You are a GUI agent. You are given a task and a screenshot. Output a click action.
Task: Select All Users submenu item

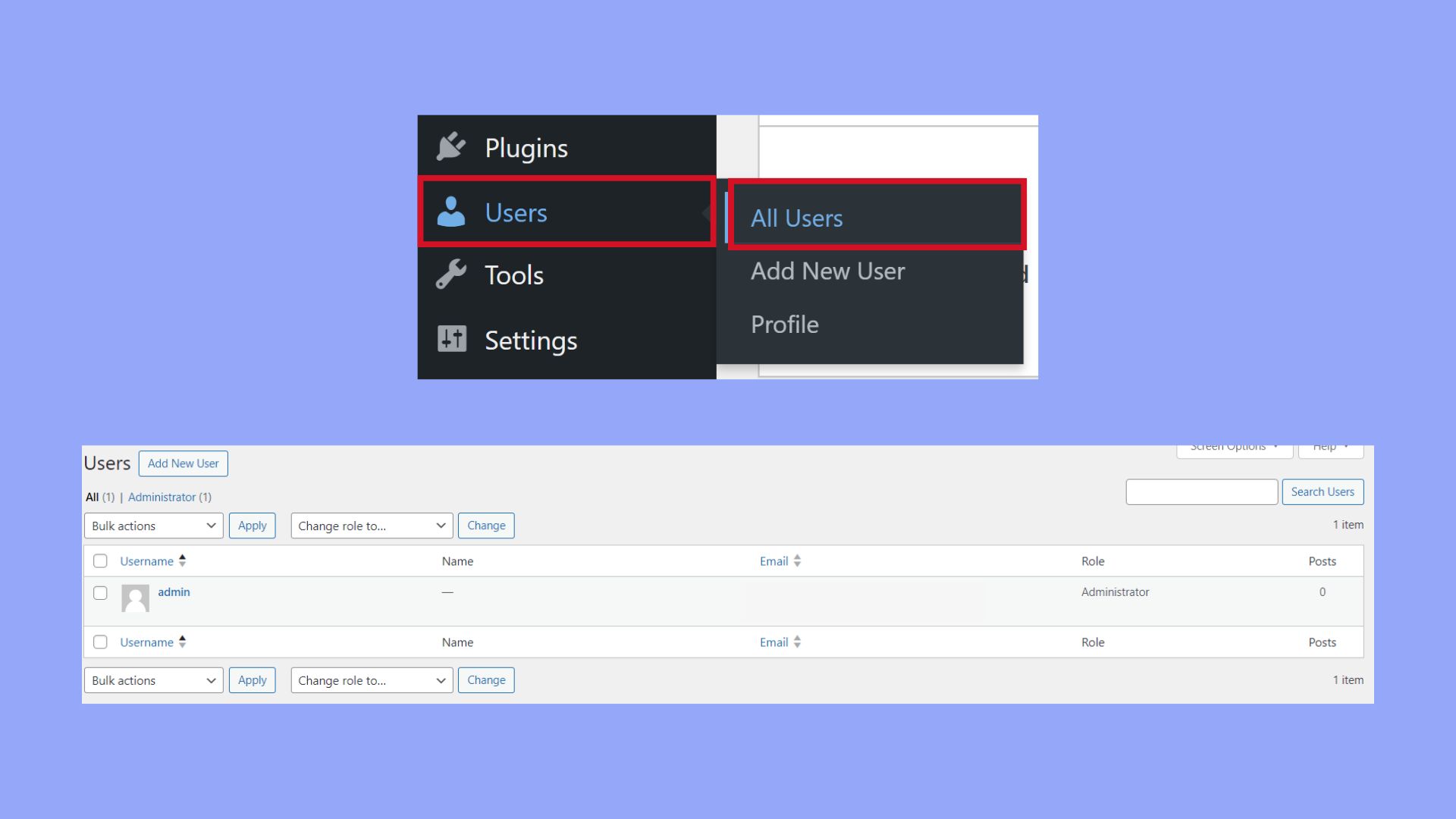click(x=797, y=218)
